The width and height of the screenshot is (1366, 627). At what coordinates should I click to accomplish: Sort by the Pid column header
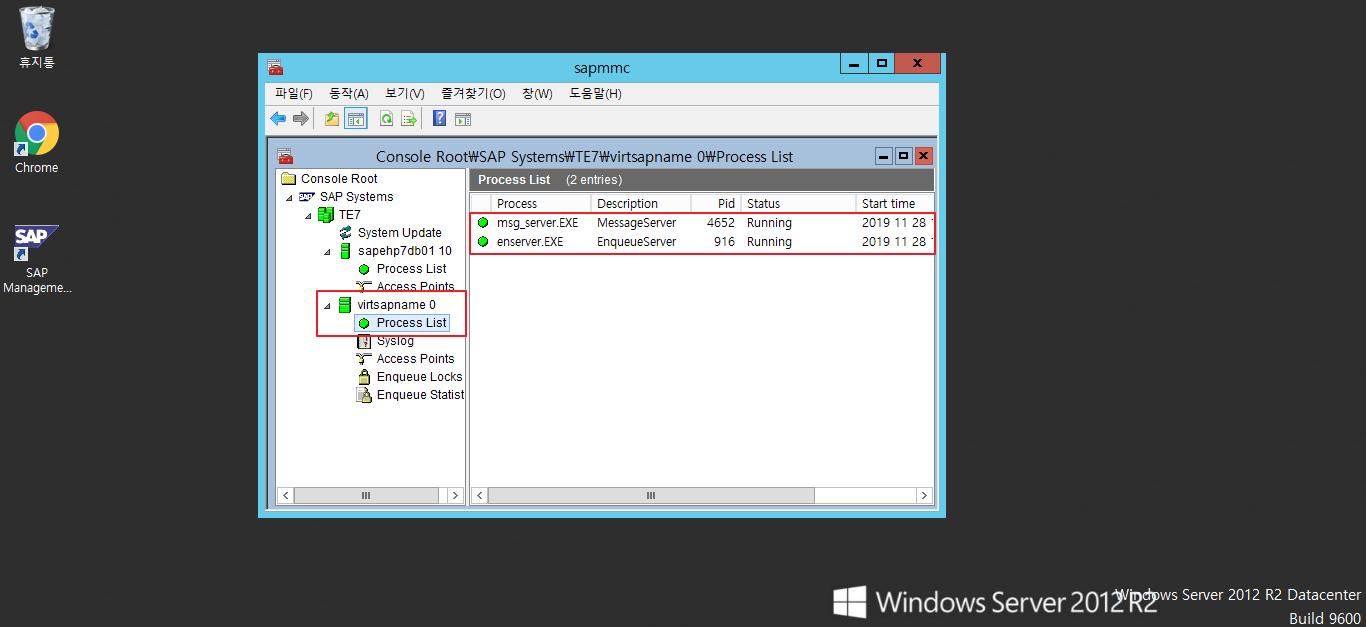tap(716, 203)
